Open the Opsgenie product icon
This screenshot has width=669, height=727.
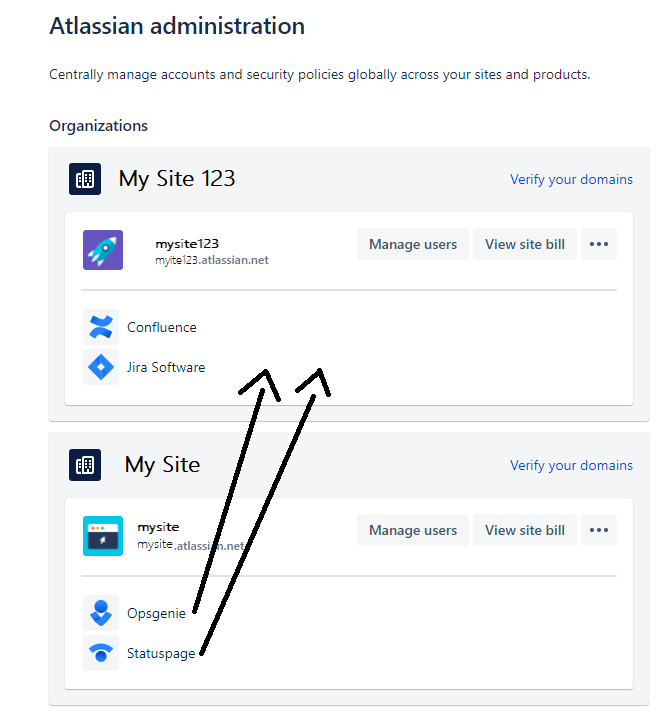click(x=101, y=613)
